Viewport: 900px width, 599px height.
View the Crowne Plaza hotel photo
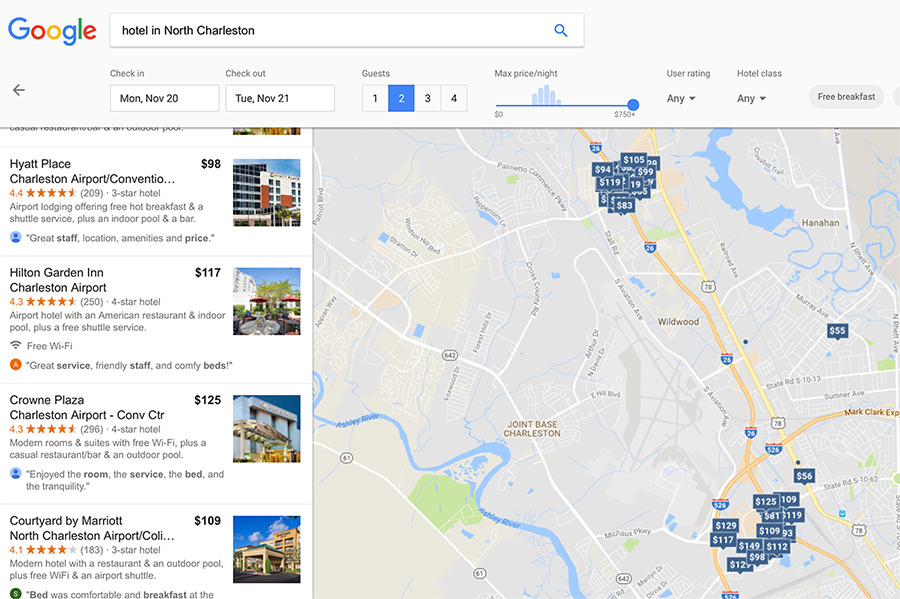point(266,429)
